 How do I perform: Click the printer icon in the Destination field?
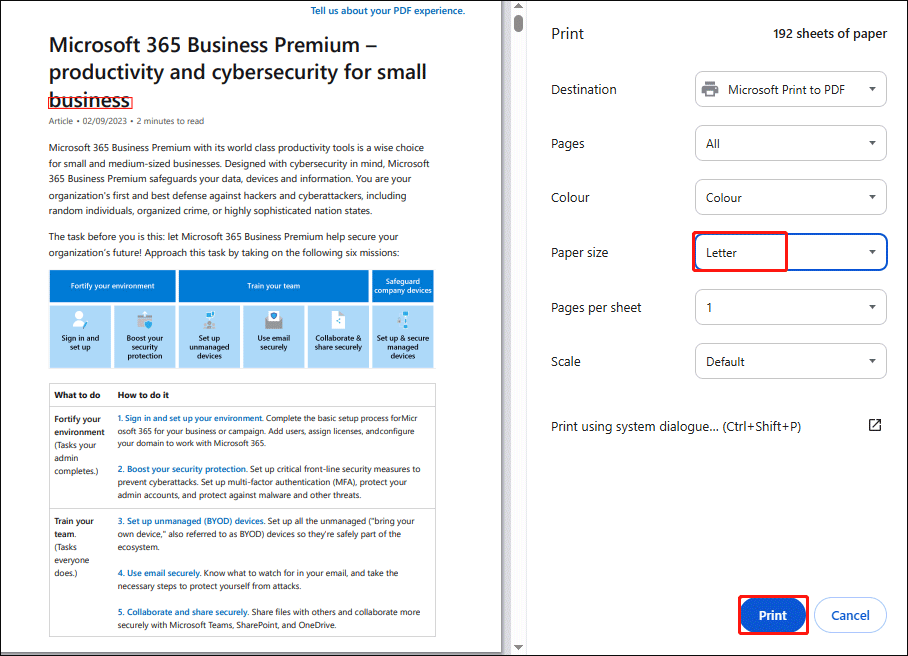point(713,89)
